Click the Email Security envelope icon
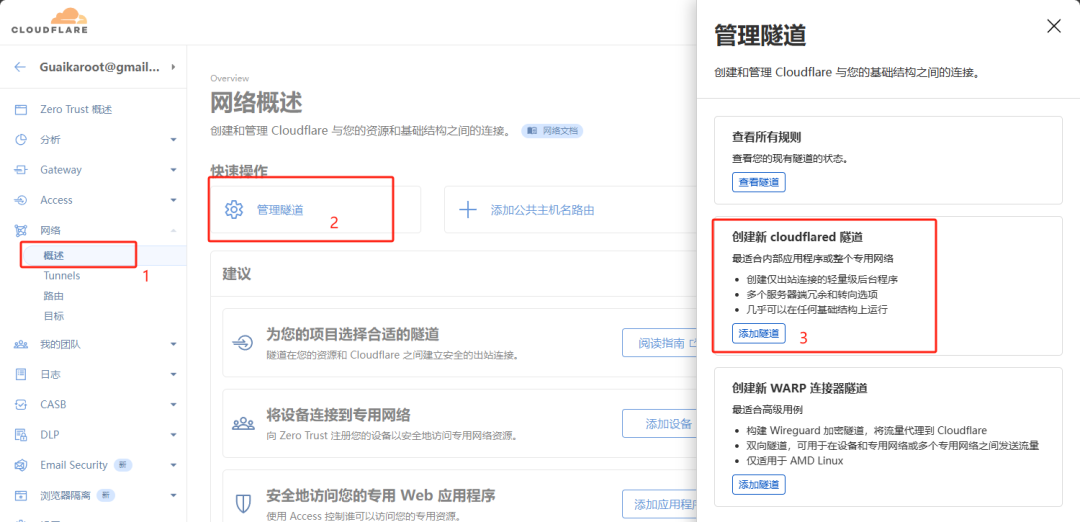 coord(20,465)
